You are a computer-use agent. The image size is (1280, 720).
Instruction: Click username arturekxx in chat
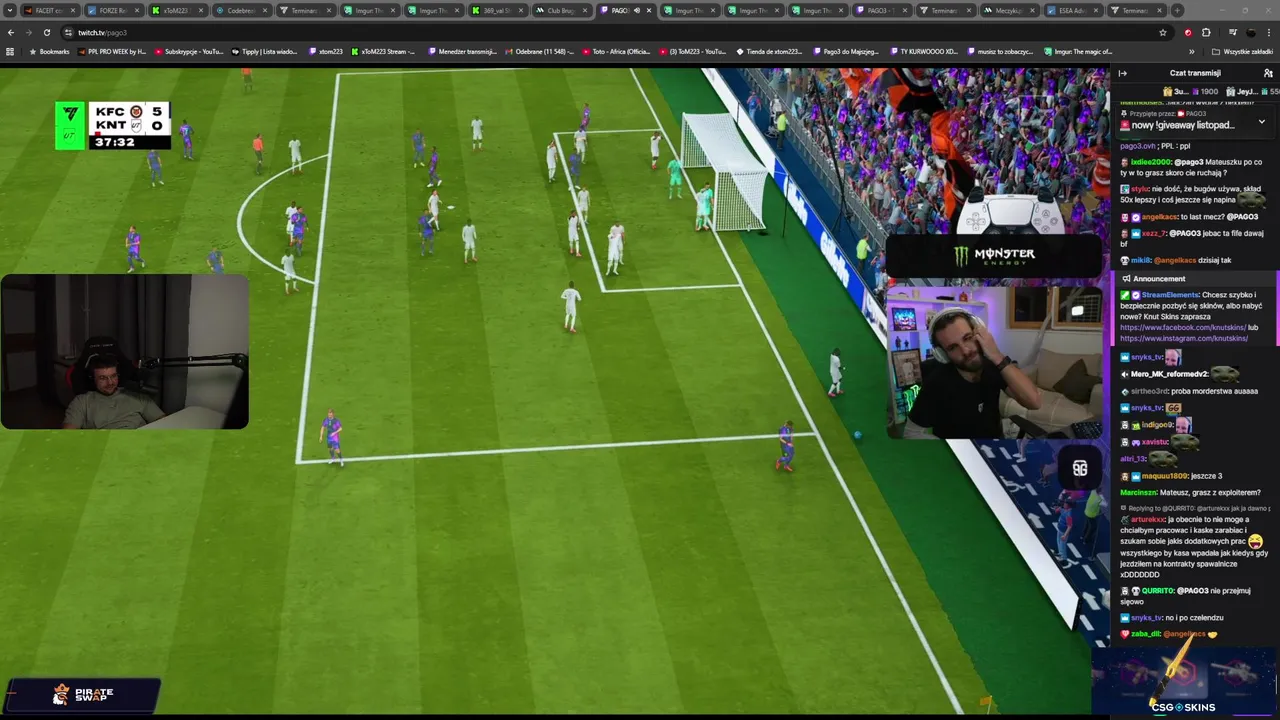click(x=1149, y=519)
